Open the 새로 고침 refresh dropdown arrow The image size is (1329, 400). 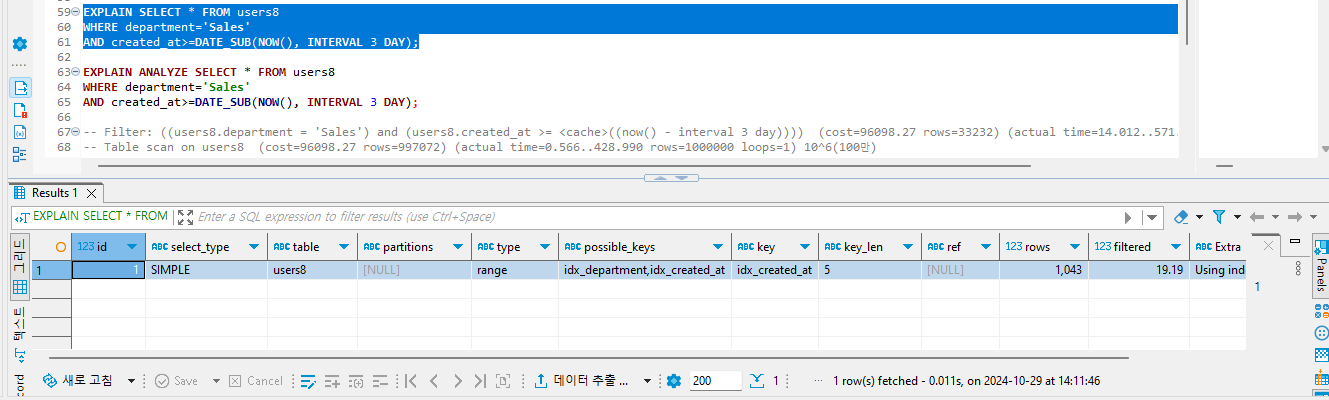[131, 381]
